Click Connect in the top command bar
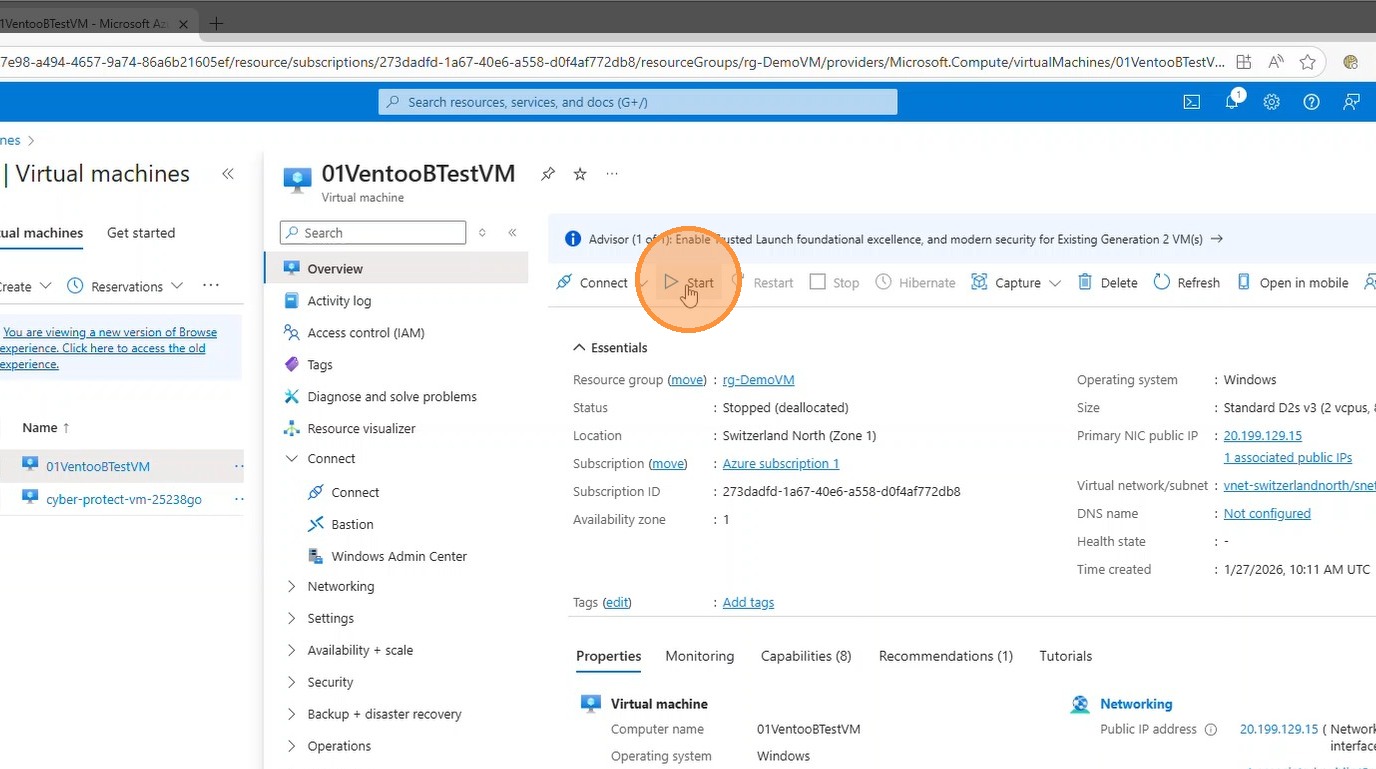The height and width of the screenshot is (769, 1376). [x=592, y=283]
